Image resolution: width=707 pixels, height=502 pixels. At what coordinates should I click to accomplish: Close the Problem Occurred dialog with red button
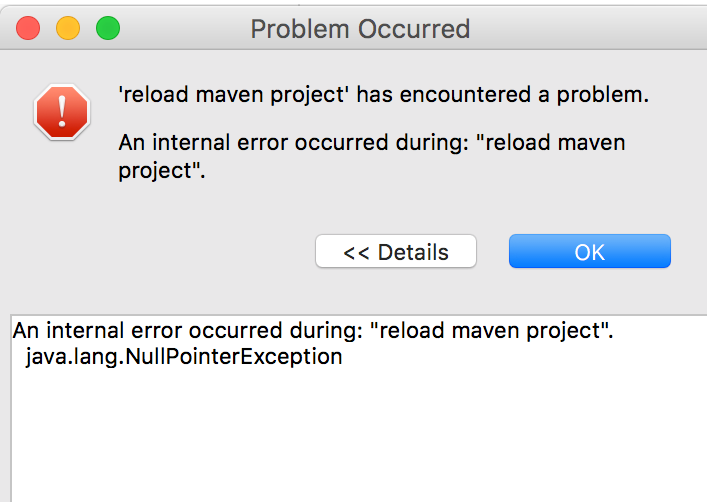tap(28, 28)
